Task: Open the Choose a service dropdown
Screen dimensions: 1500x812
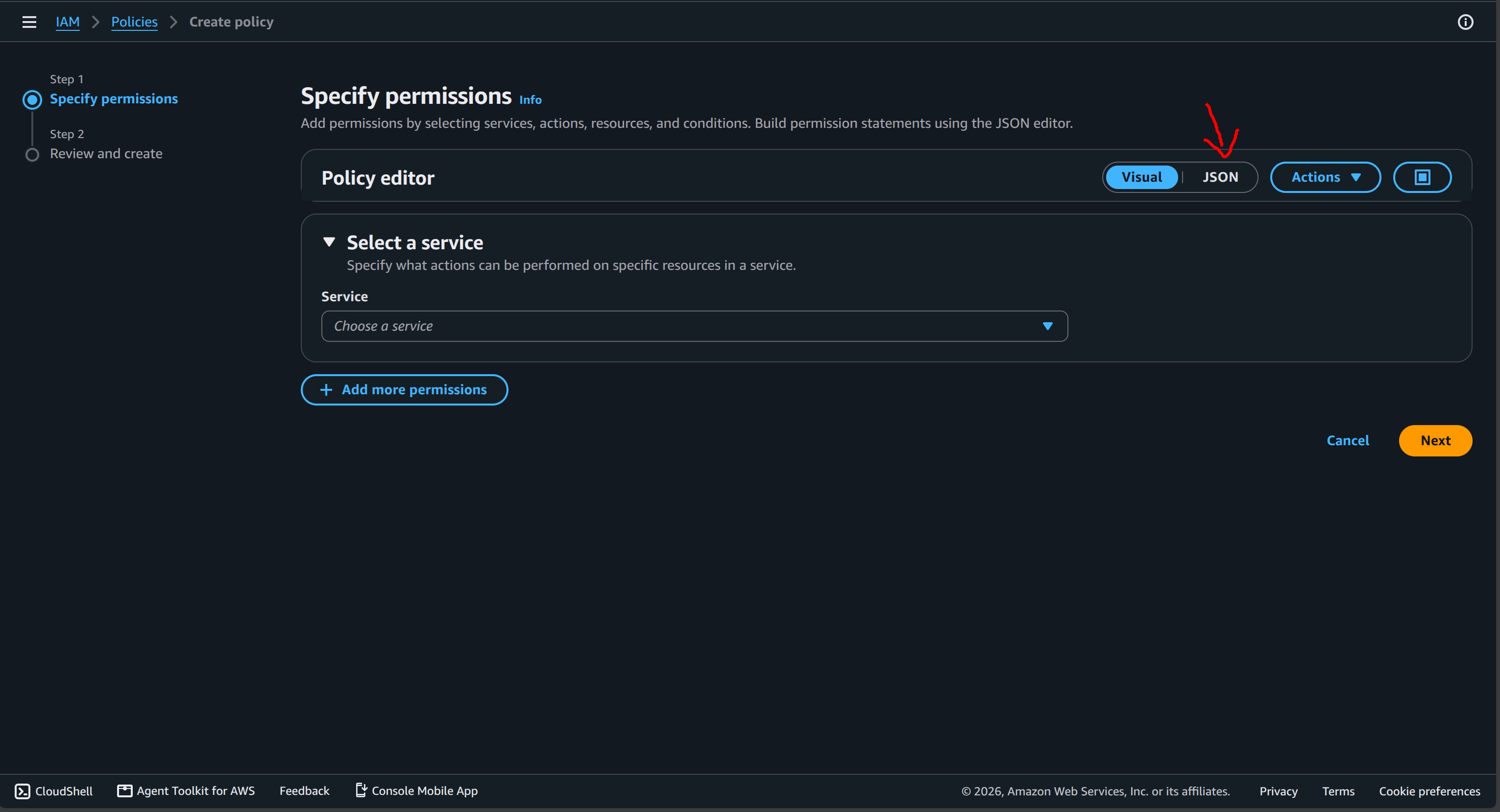Action: tap(694, 326)
